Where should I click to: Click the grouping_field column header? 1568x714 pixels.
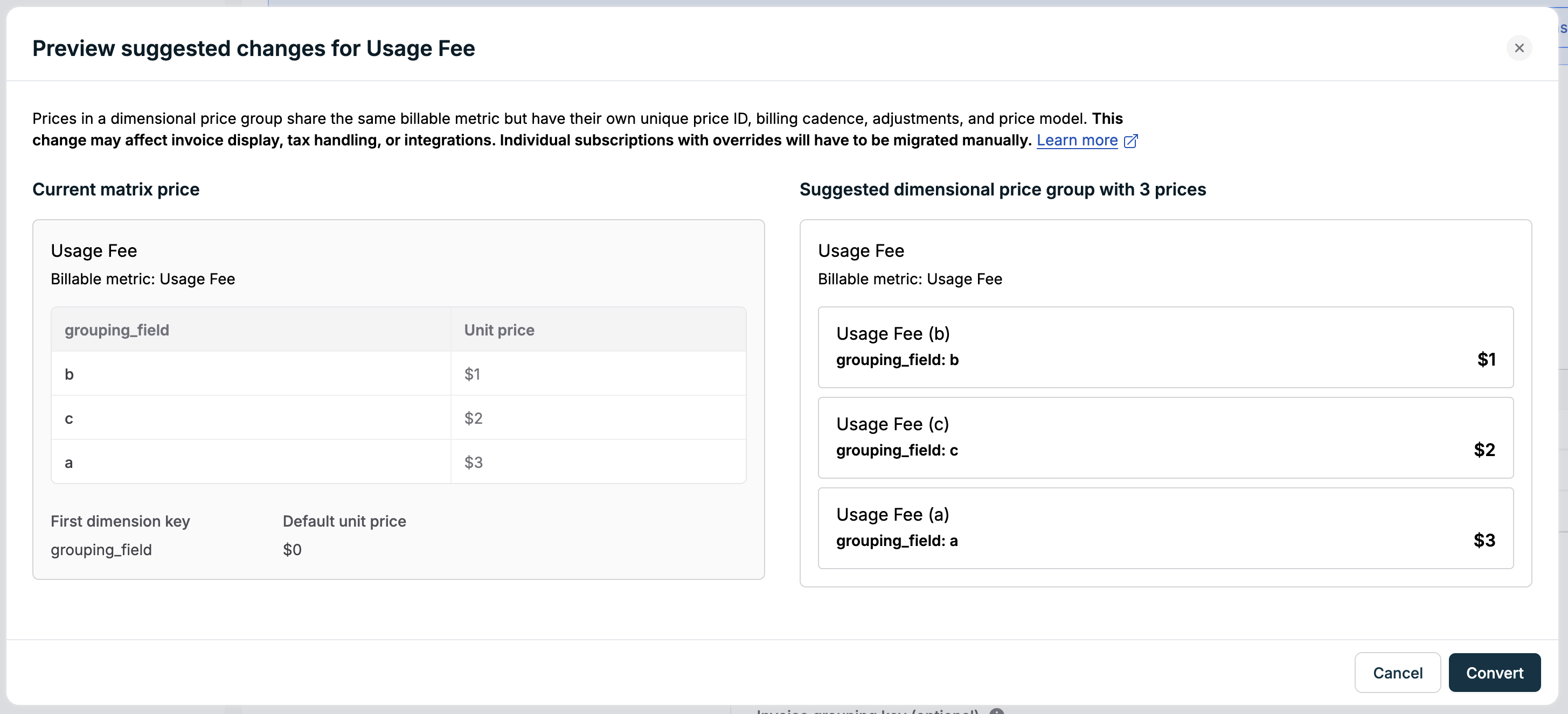(x=117, y=330)
